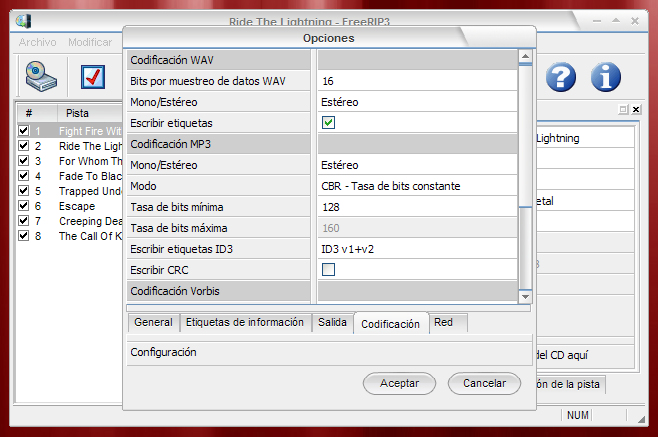Open the Archivo menu

37,42
